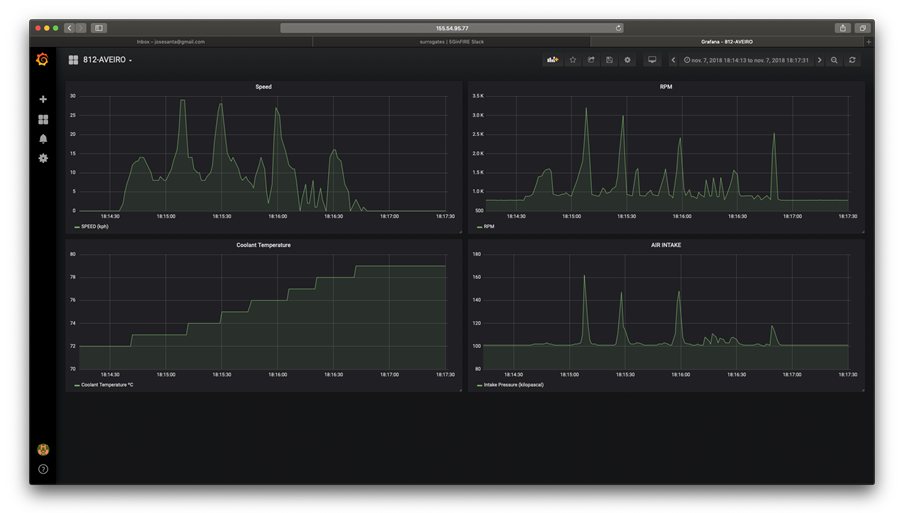
Task: Open the time range picker
Action: 746,60
